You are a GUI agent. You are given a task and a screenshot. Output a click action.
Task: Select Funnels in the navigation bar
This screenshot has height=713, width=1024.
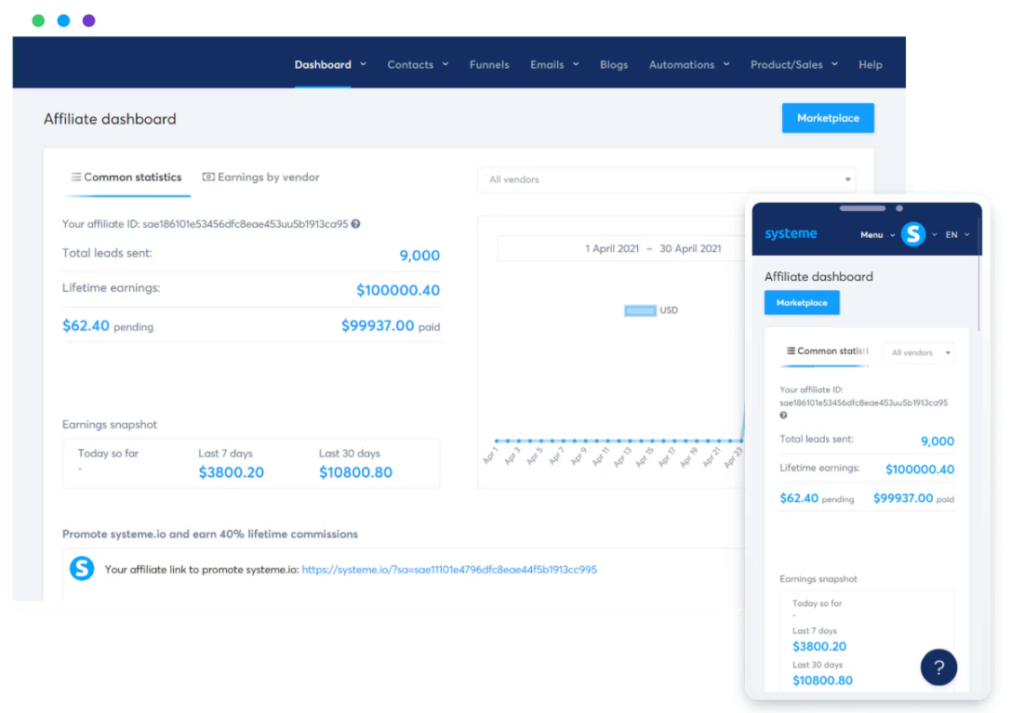pyautogui.click(x=489, y=64)
